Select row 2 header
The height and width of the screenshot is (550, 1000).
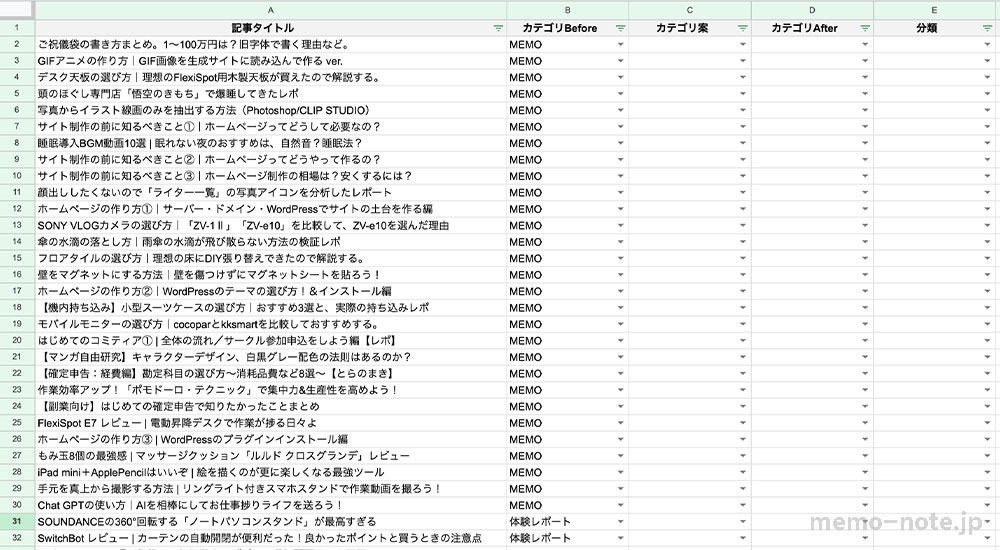[x=17, y=45]
